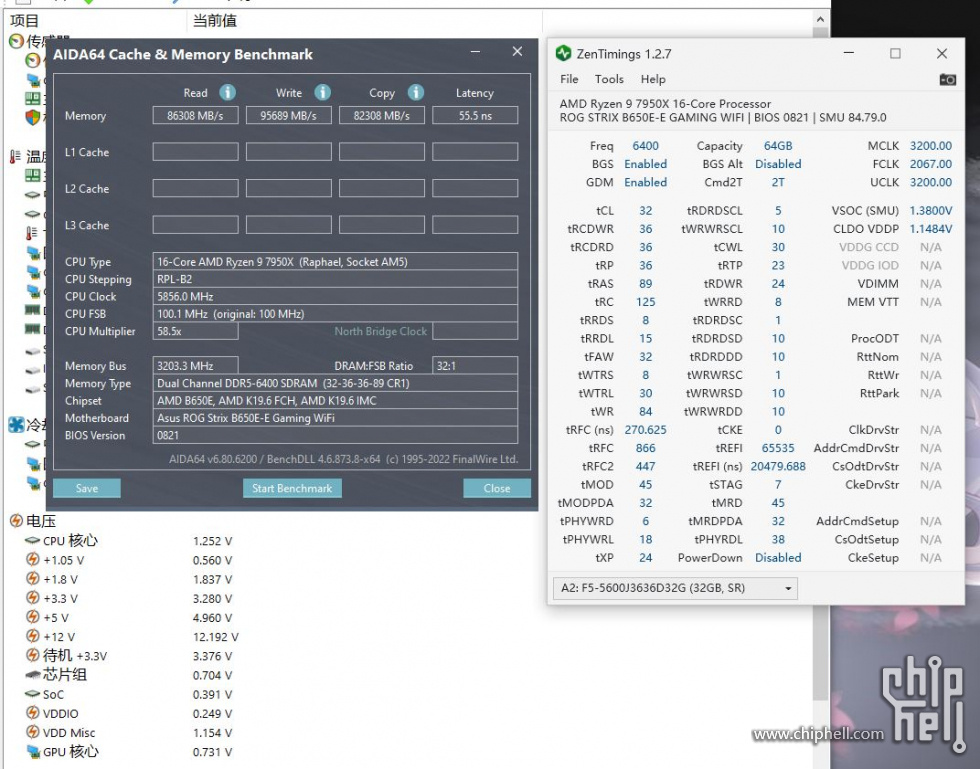Open the memory module dropdown A2: F5-5600J3636D32G
980x769 pixels.
click(x=675, y=588)
